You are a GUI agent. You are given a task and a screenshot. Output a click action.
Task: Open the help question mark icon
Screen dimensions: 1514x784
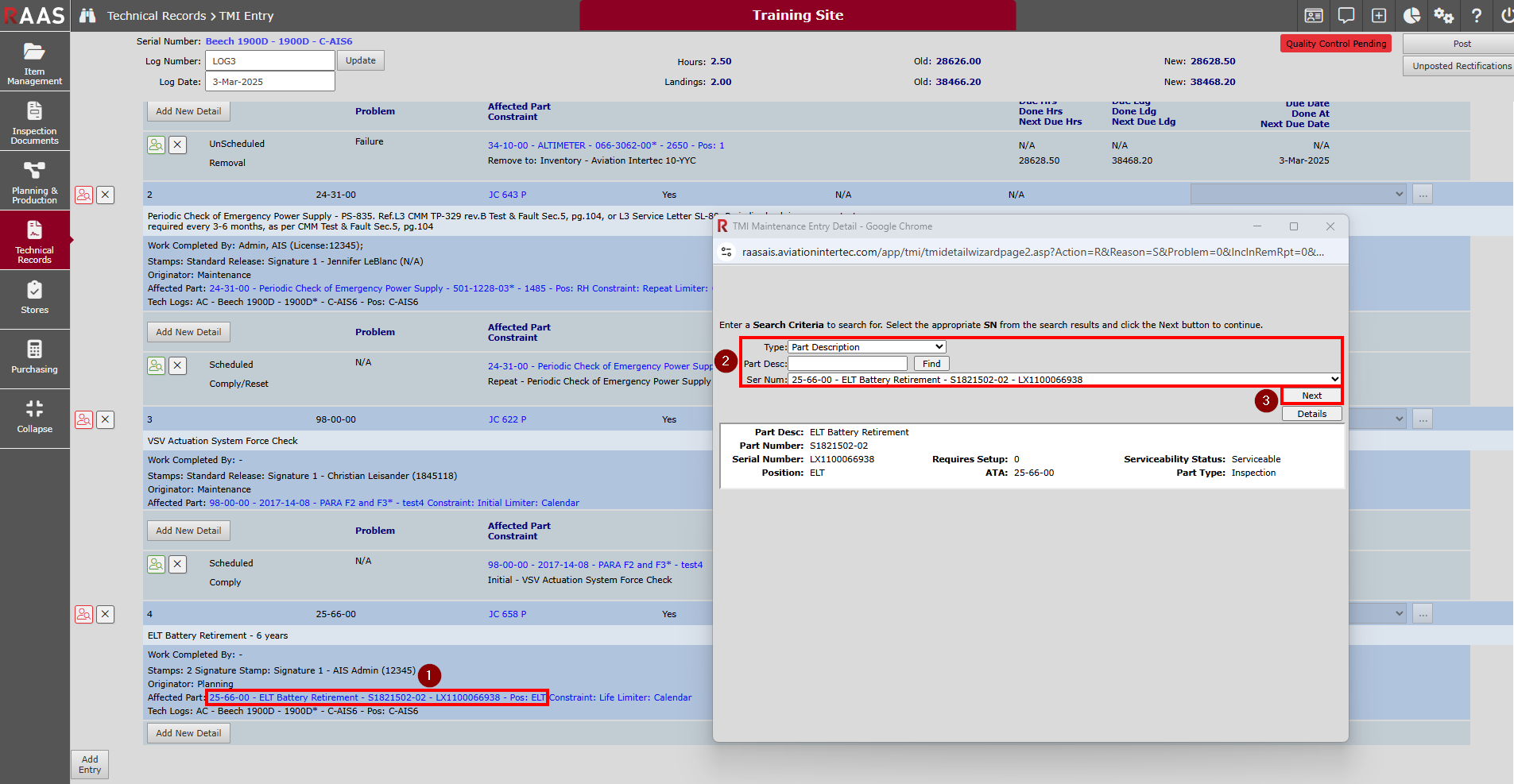click(x=1476, y=16)
